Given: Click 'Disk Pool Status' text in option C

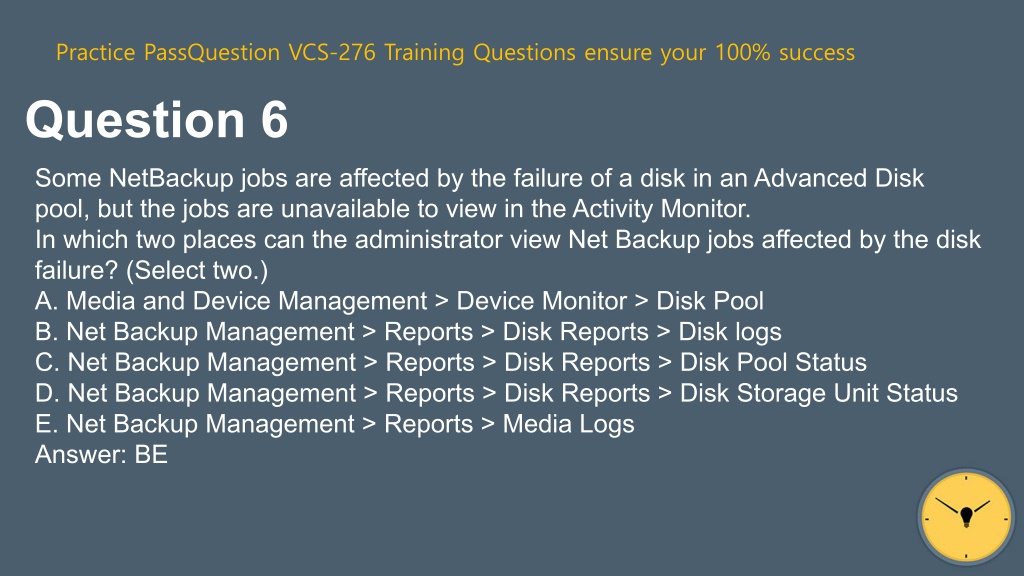Looking at the screenshot, I should tap(773, 362).
